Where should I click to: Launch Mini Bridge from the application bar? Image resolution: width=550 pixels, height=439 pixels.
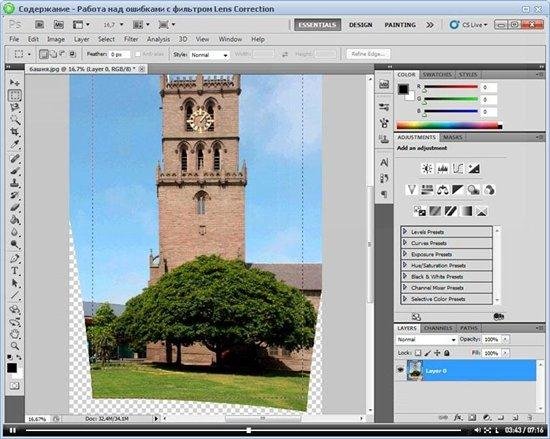[58, 25]
